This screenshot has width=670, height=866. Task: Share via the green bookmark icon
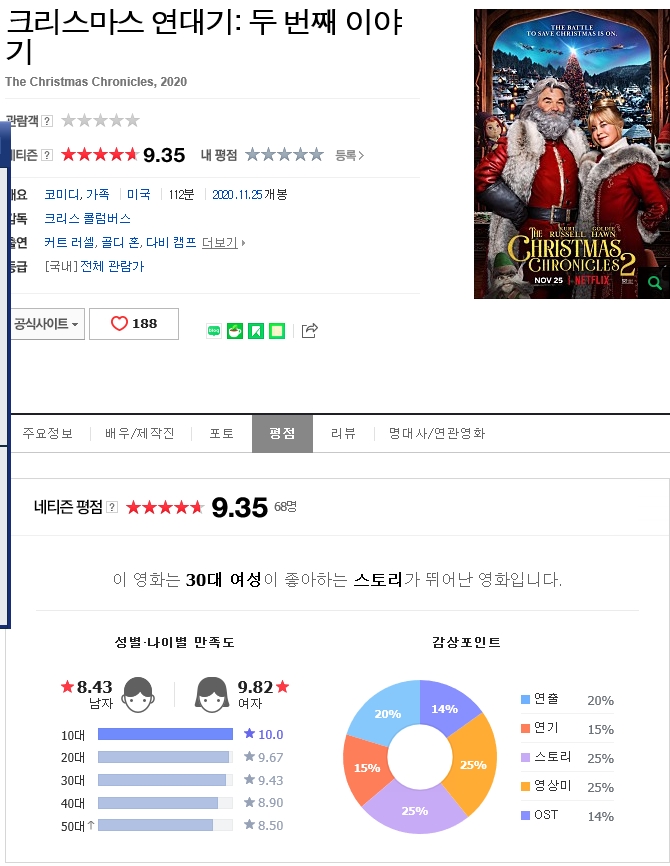(256, 331)
